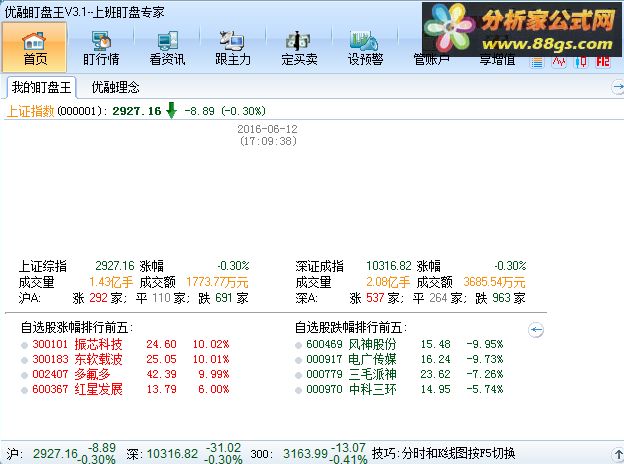Image resolution: width=624 pixels, height=464 pixels.
Task: Select stock 002407 多氟多
Action: [x=72, y=374]
